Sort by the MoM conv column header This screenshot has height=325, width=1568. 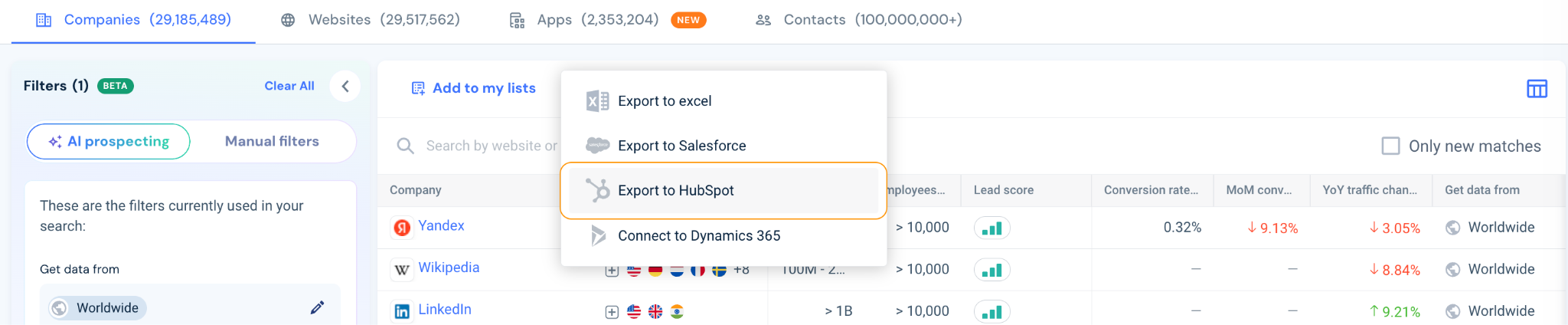click(1259, 190)
